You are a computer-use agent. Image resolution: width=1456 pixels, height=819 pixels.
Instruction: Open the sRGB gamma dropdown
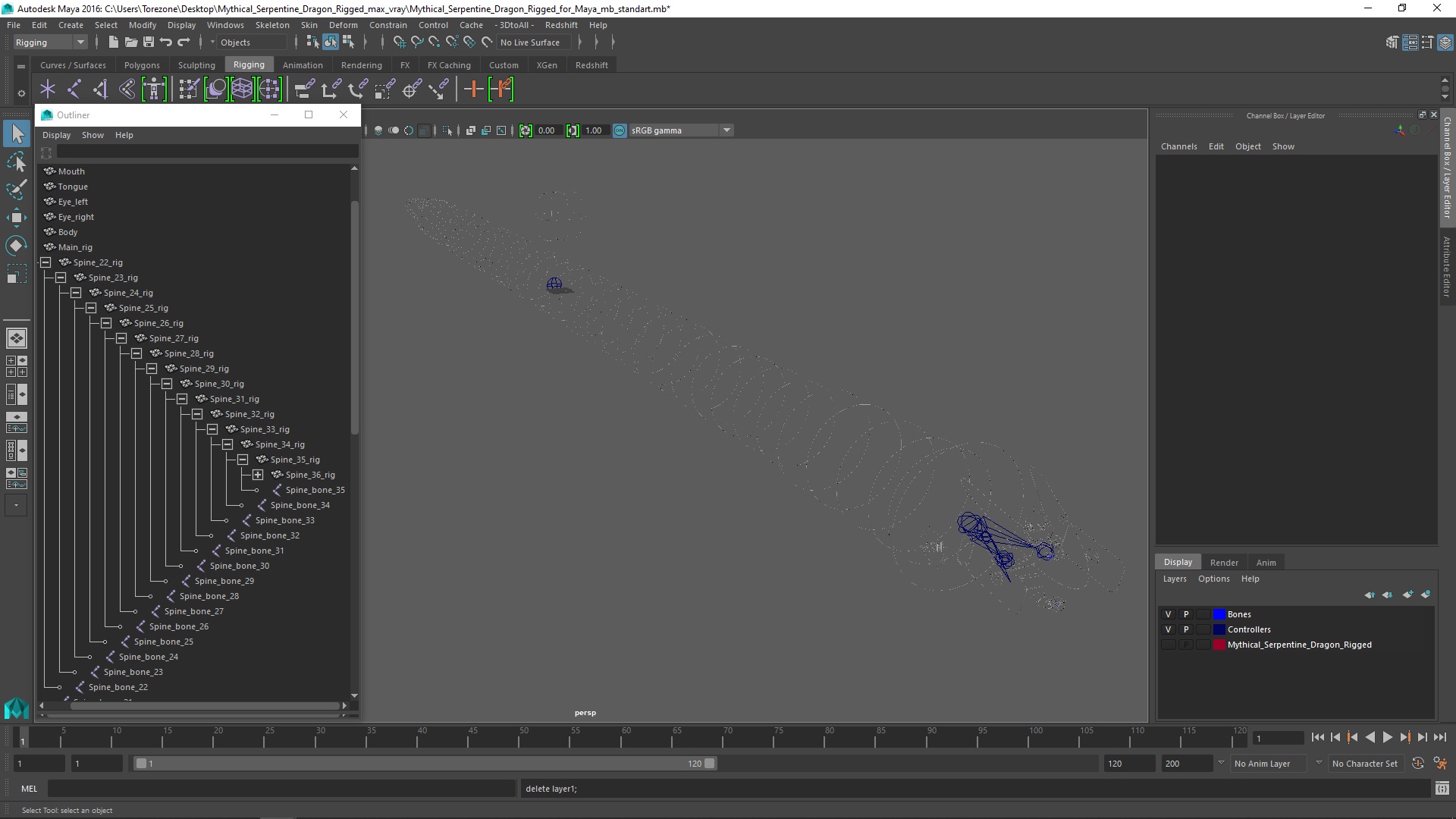pyautogui.click(x=726, y=130)
